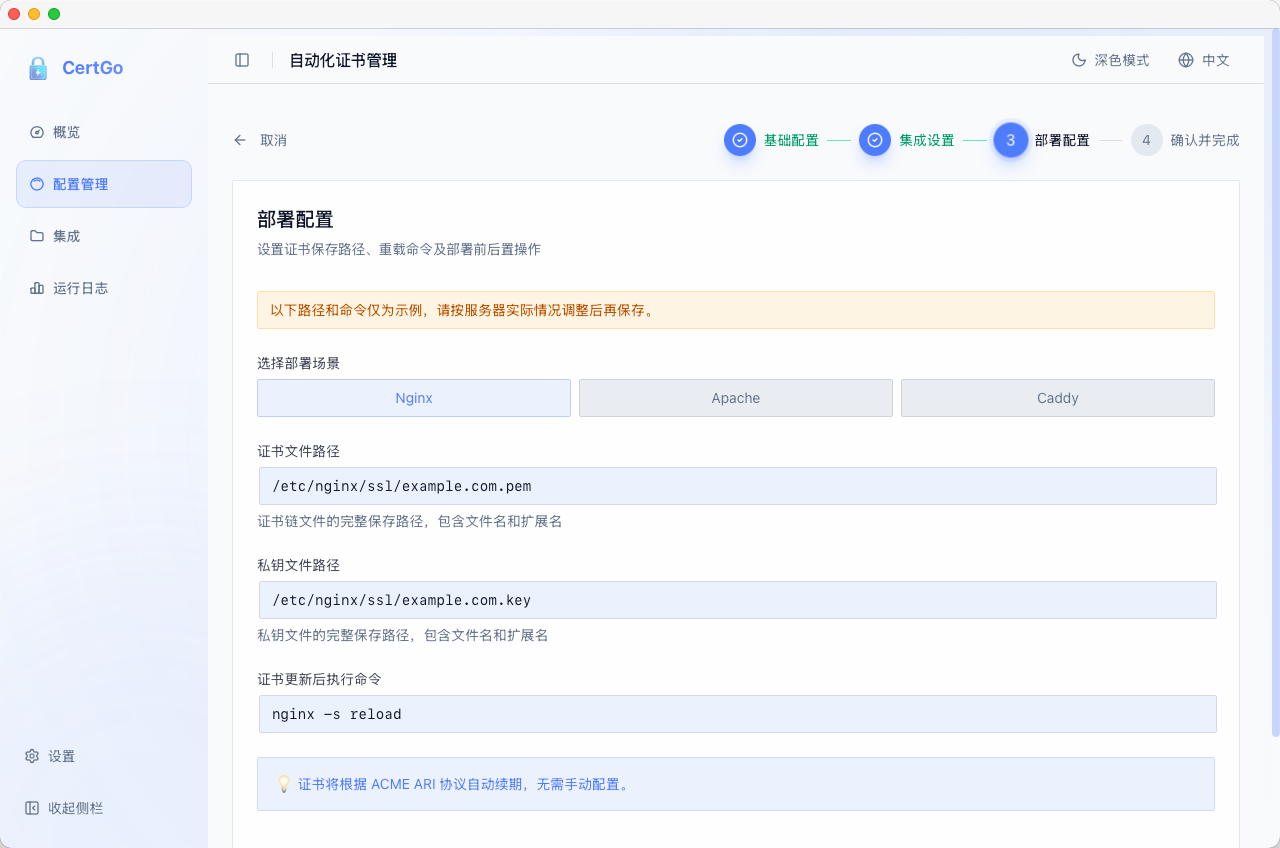Click the back arrow beside 取消

point(240,140)
